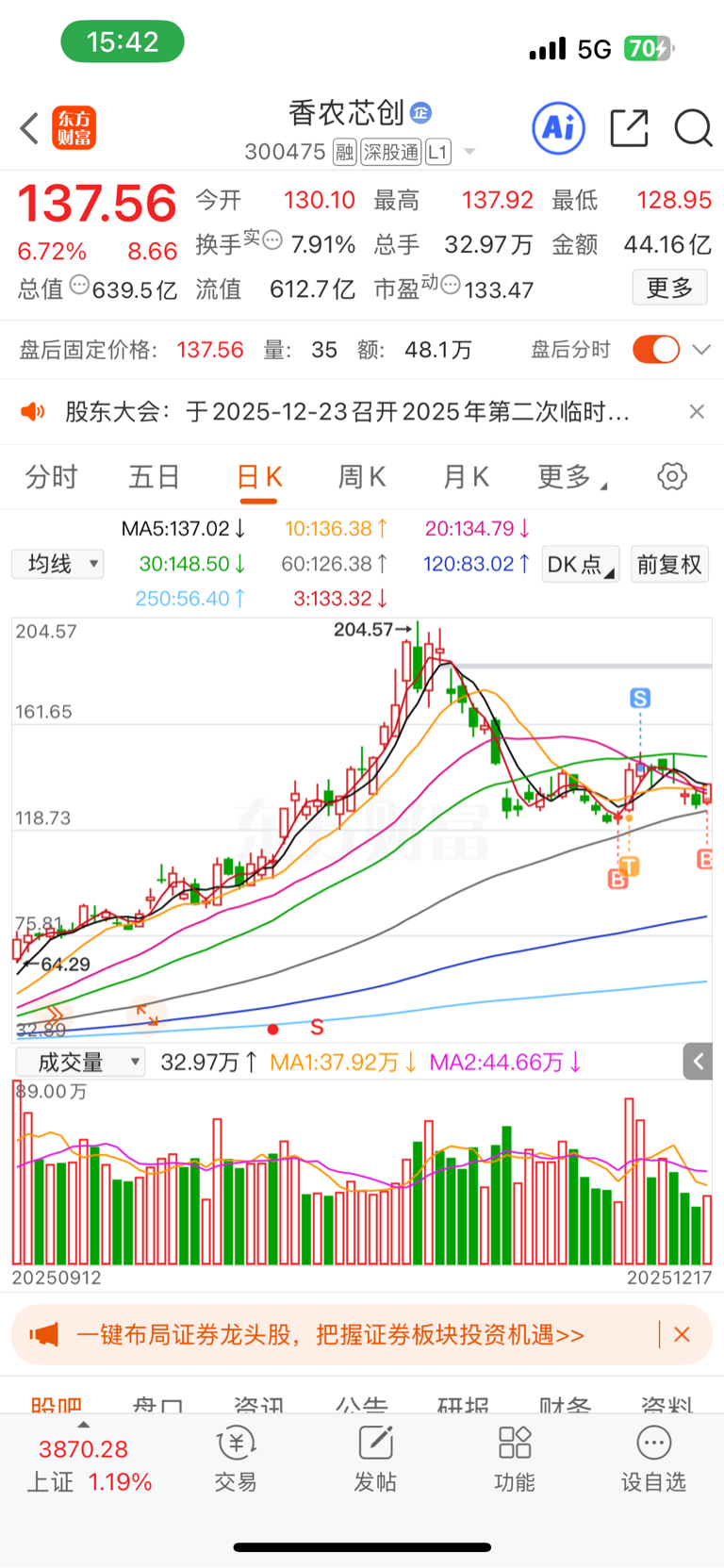This screenshot has height=1568, width=724.
Task: Tap the red S marker below chart
Action: (317, 1028)
